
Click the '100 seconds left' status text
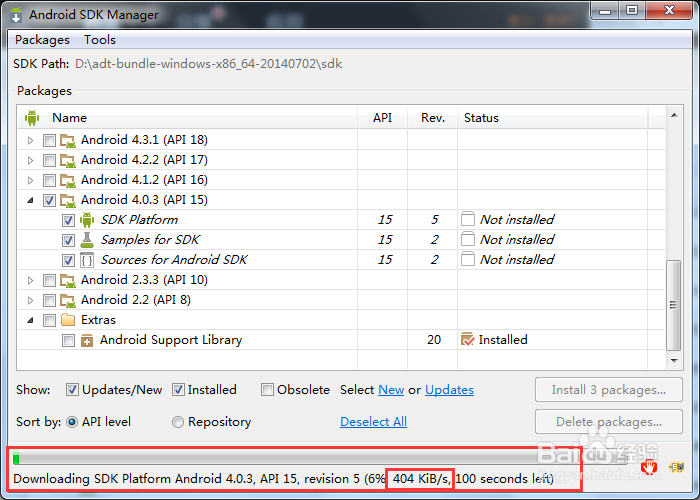tap(504, 479)
